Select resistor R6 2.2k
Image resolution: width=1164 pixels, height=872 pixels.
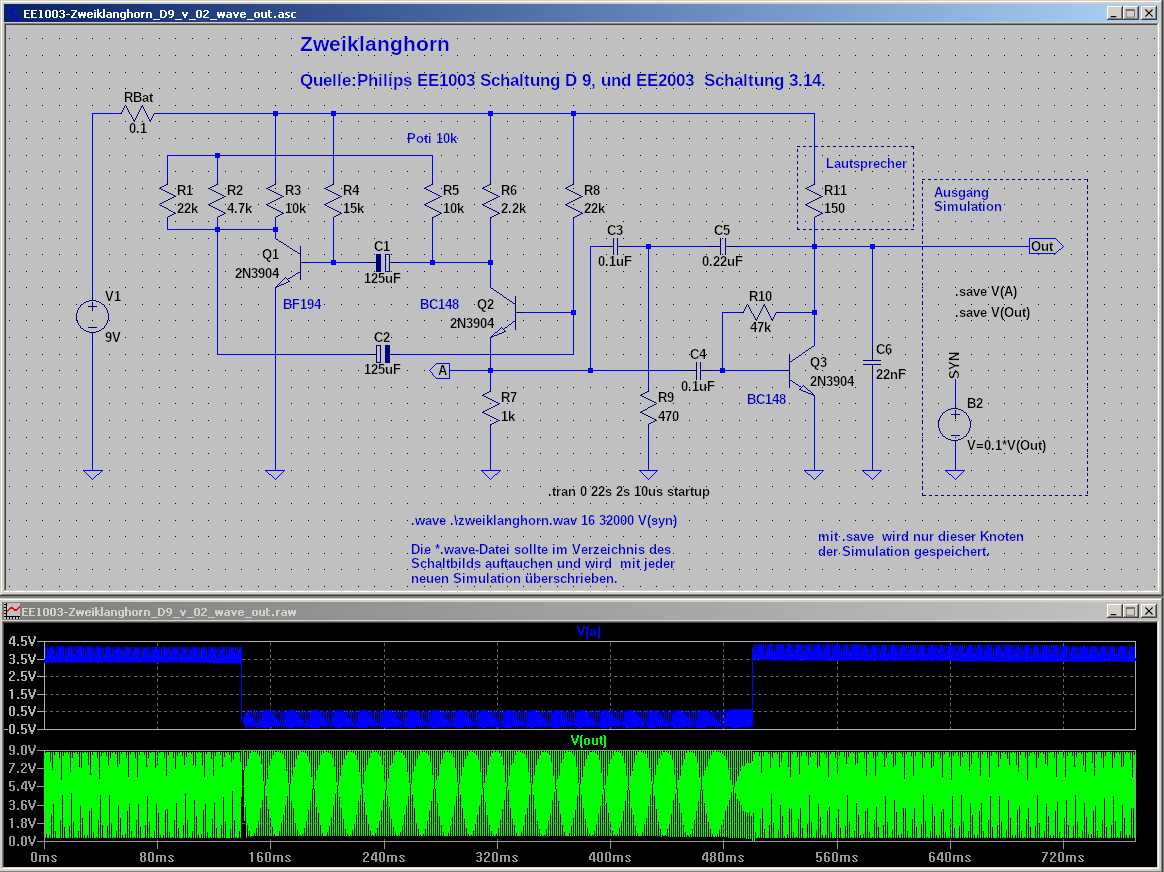pos(490,200)
